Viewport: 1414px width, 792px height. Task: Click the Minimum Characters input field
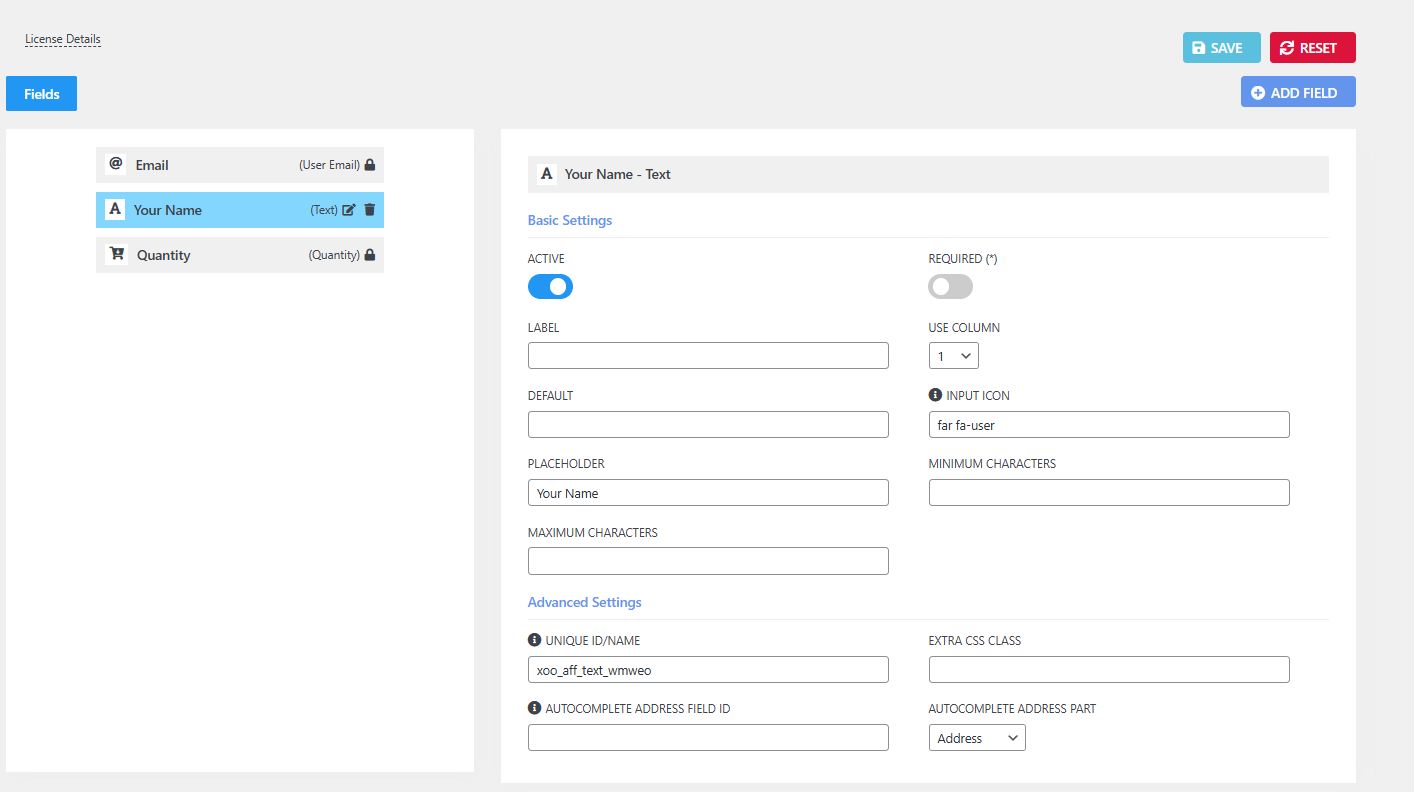tap(1109, 493)
